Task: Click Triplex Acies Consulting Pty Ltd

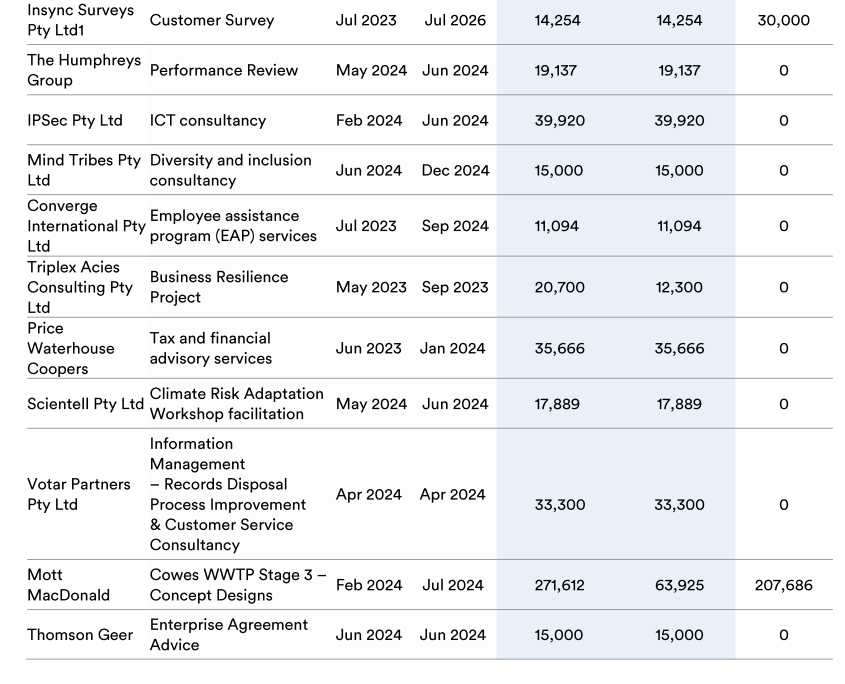Action: coord(79,287)
